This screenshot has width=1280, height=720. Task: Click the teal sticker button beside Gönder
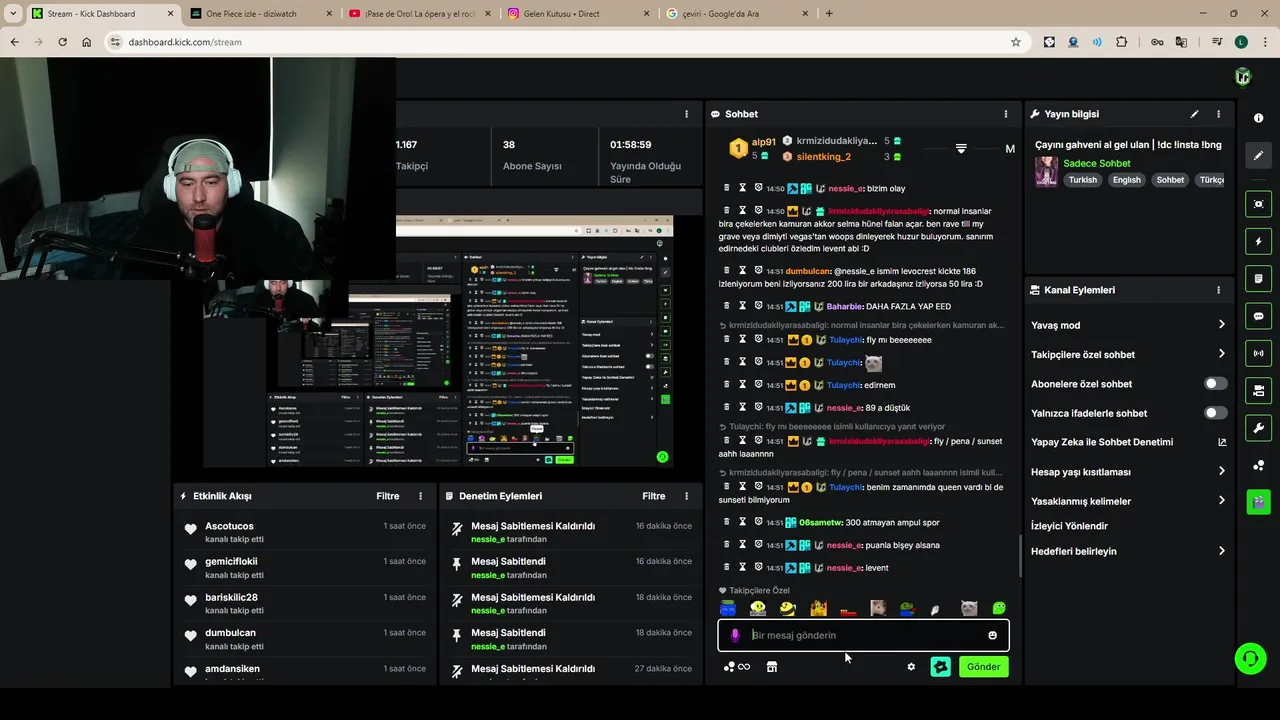[940, 667]
